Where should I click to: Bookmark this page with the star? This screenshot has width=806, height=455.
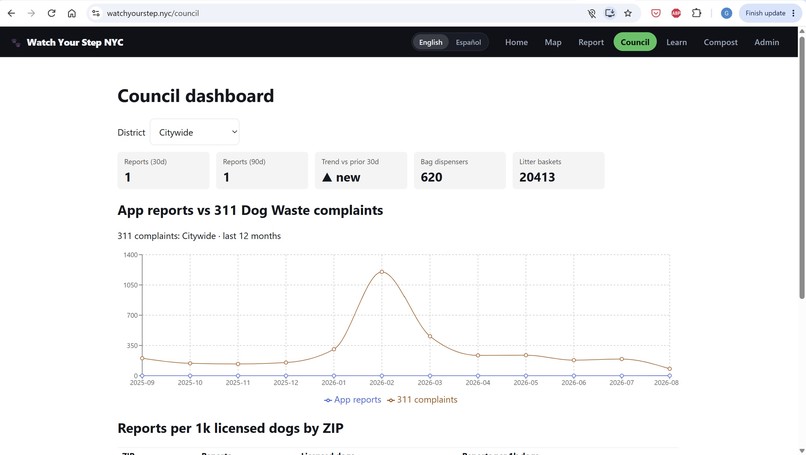pyautogui.click(x=628, y=13)
